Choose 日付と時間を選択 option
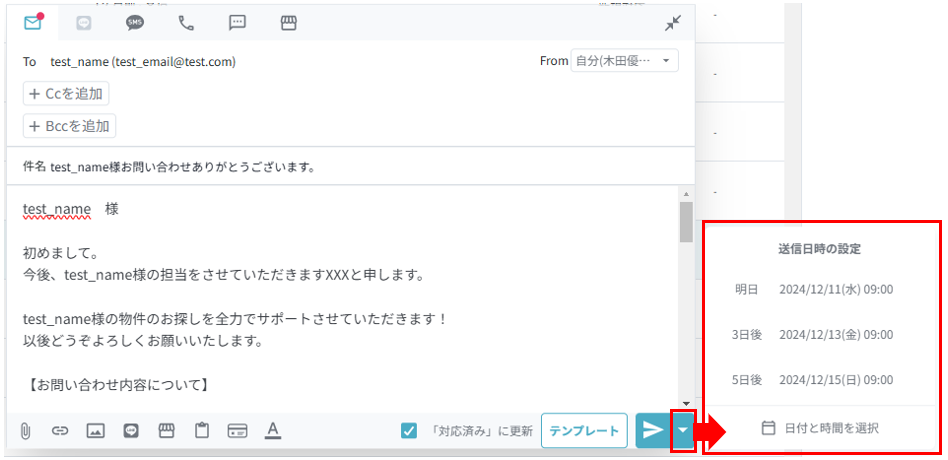The width and height of the screenshot is (948, 460). coord(820,428)
